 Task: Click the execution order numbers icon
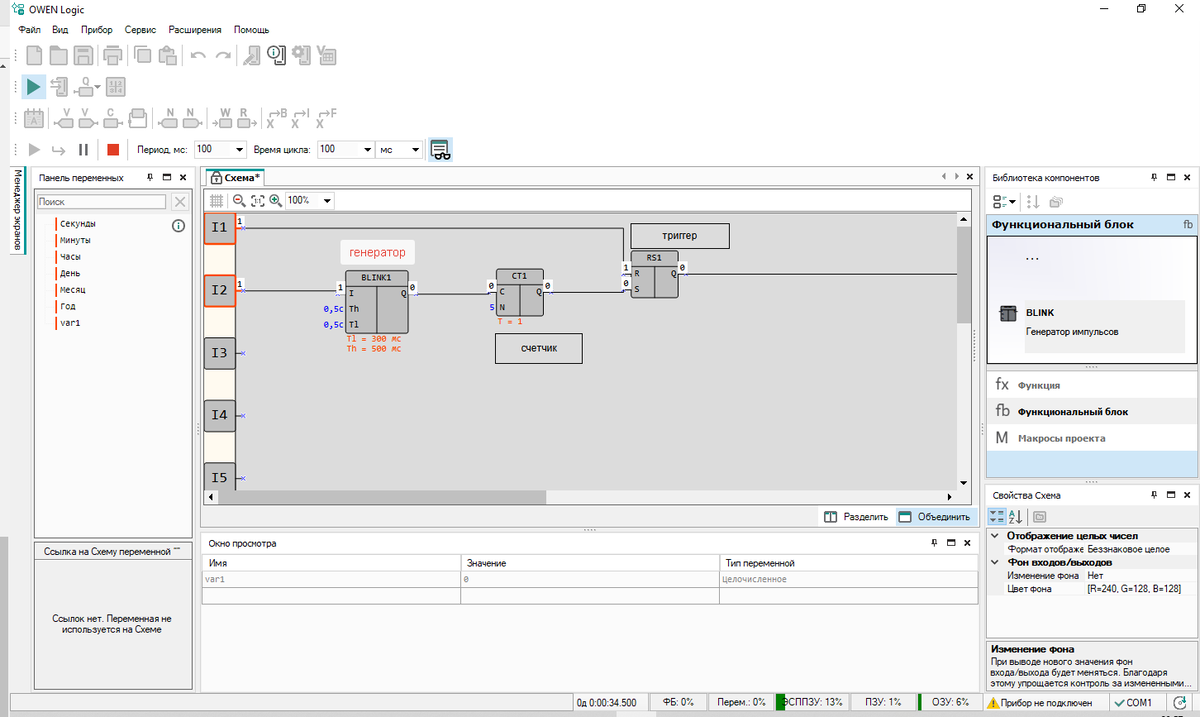click(114, 87)
